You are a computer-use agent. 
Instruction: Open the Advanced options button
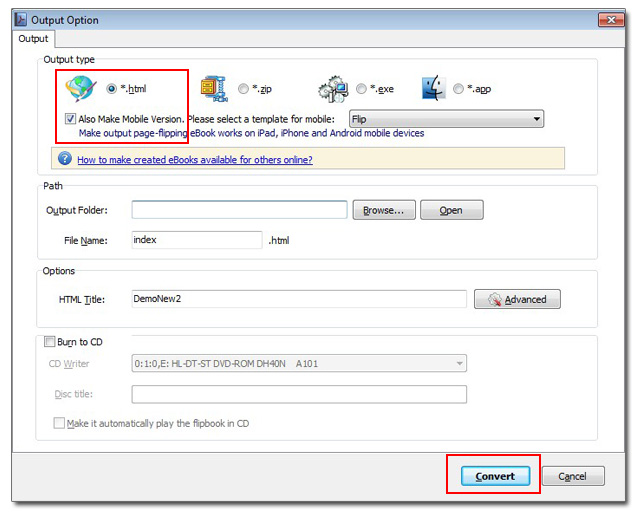[517, 299]
